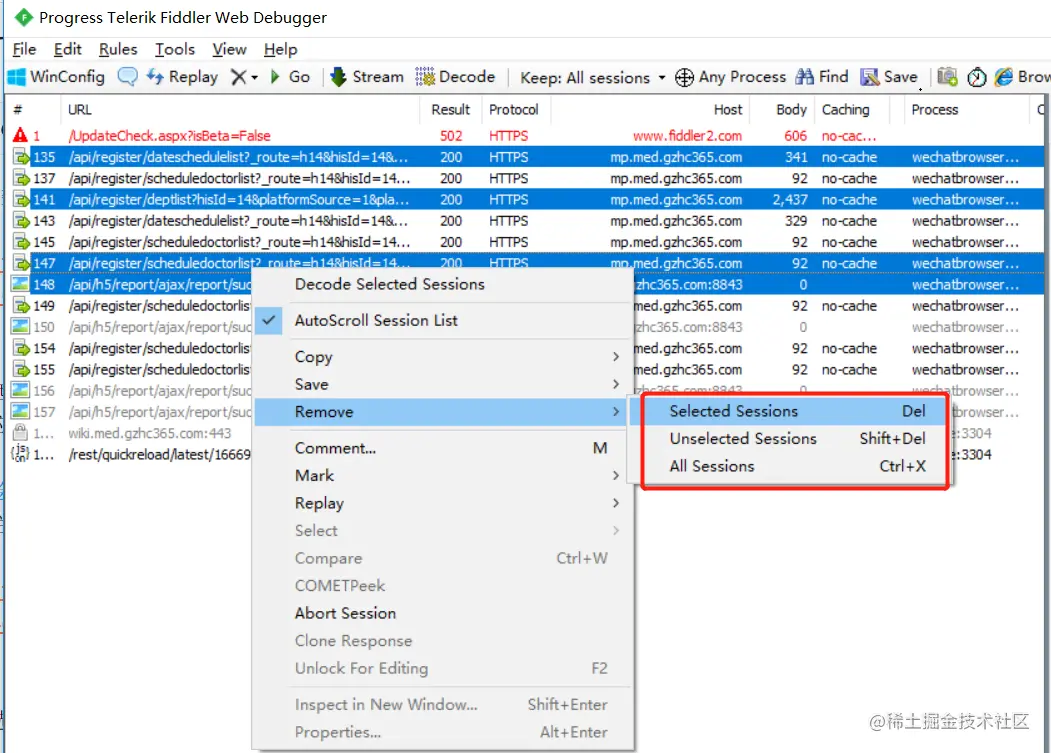Sort sessions by URL column header
Image resolution: width=1051 pixels, height=753 pixels.
(240, 109)
